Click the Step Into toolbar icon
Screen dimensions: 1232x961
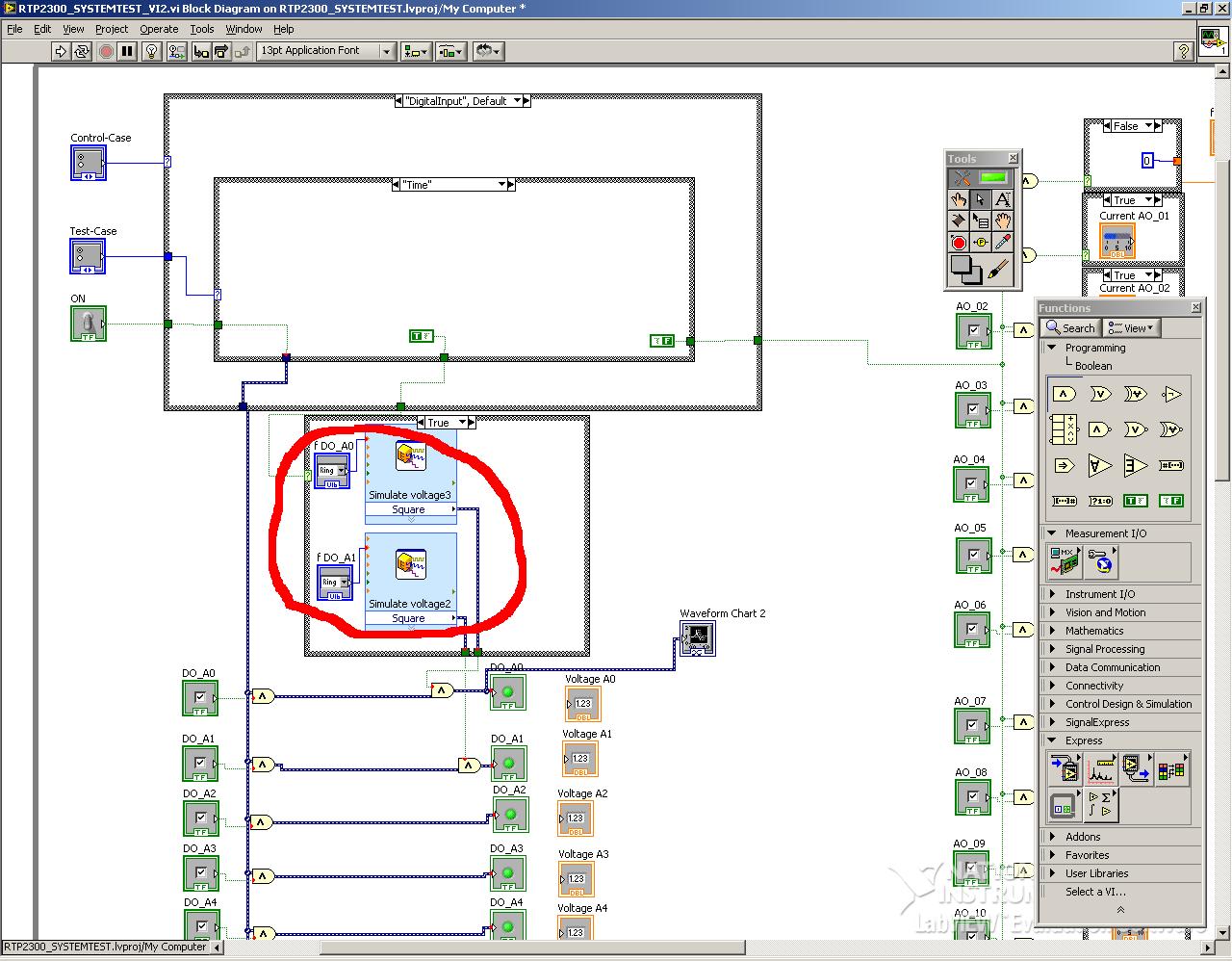[200, 51]
